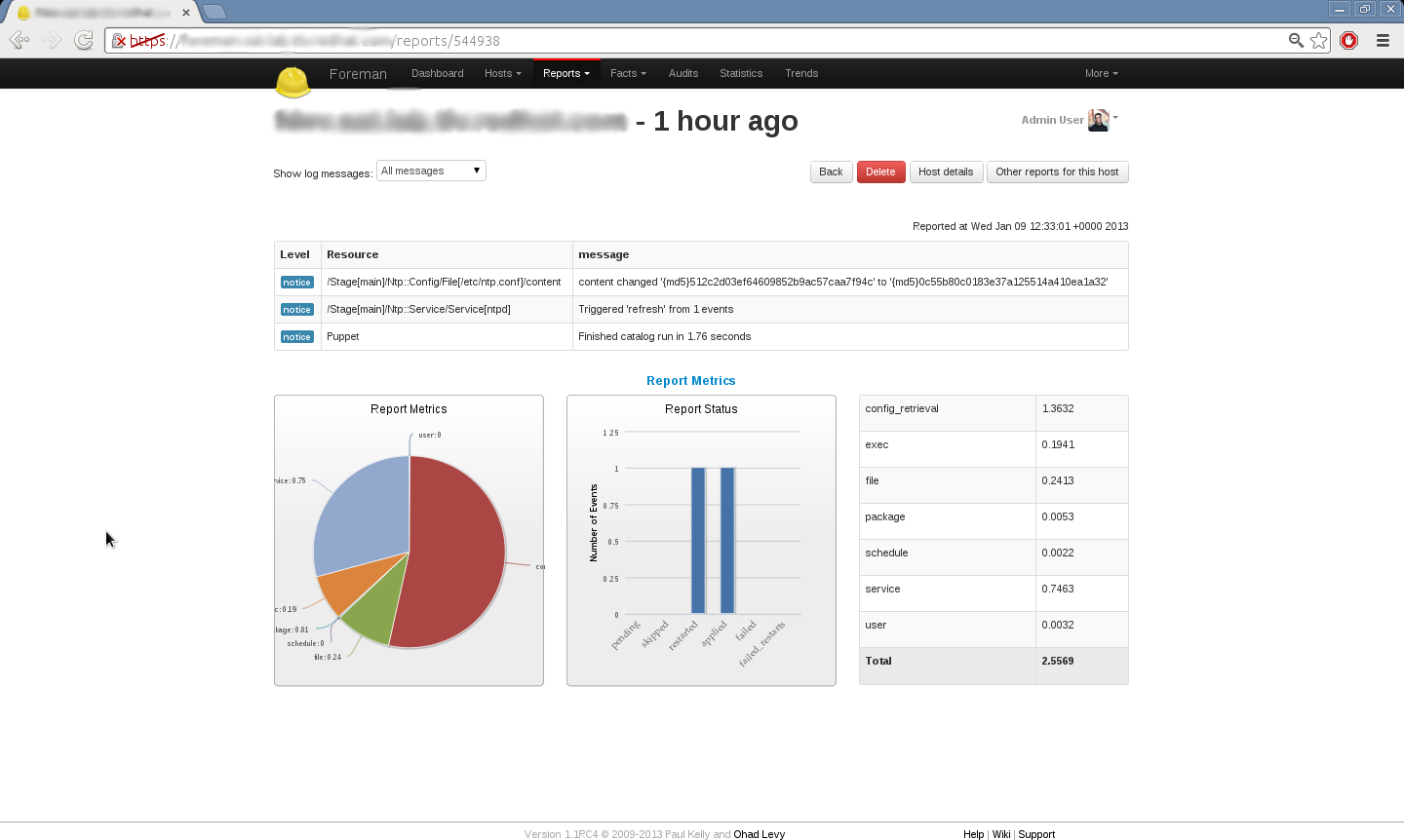This screenshot has width=1404, height=840.
Task: Click the browser reload icon
Action: (84, 40)
